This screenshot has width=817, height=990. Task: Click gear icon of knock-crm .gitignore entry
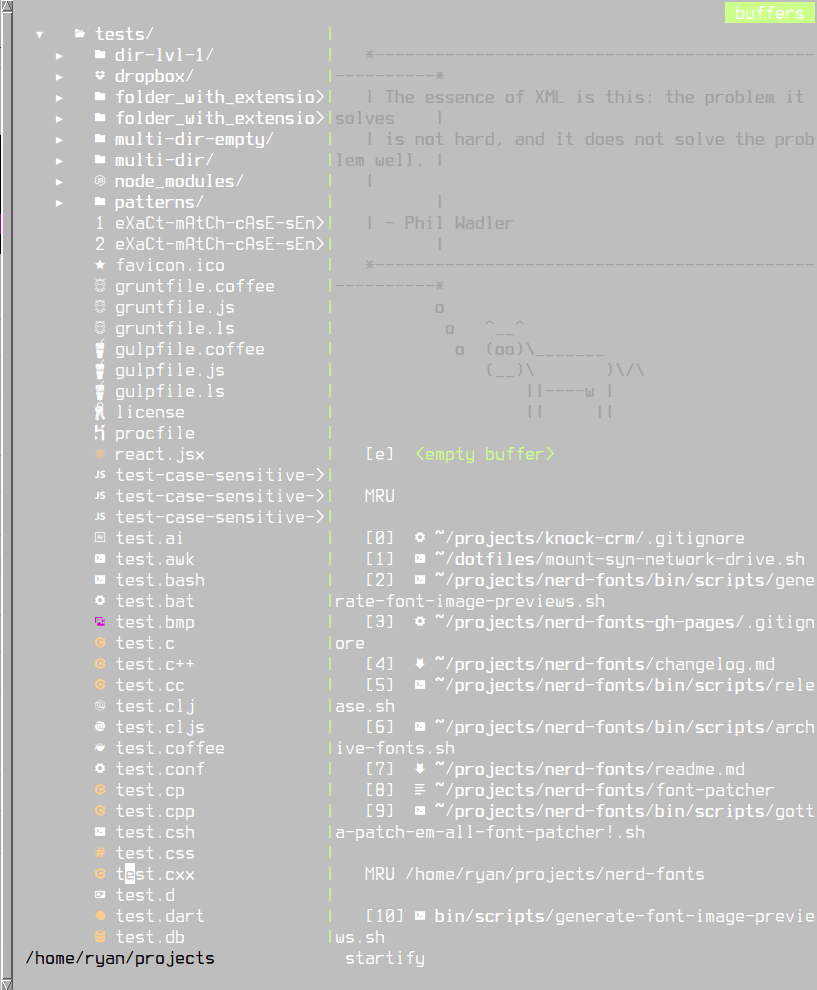[420, 538]
